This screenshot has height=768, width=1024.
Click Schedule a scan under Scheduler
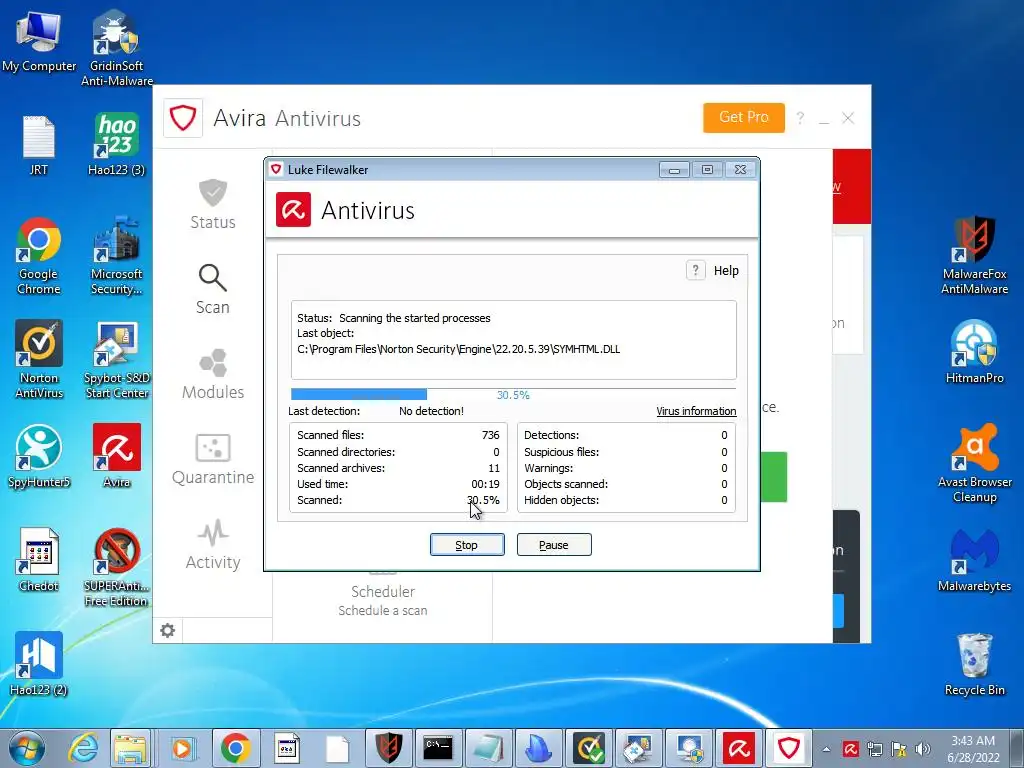pyautogui.click(x=383, y=610)
